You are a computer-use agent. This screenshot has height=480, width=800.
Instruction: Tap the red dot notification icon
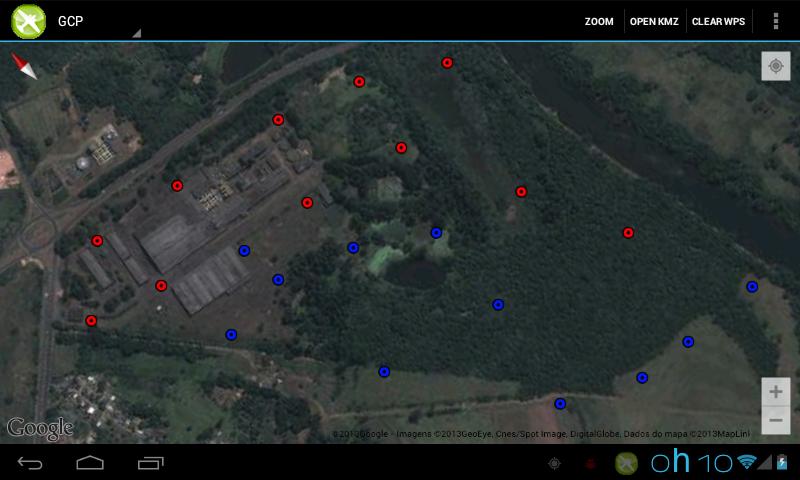click(590, 463)
